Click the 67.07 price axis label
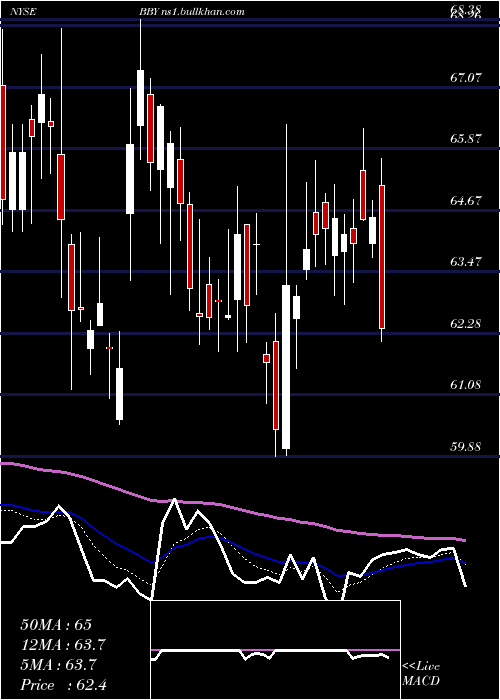This screenshot has width=500, height=700. coord(466,78)
